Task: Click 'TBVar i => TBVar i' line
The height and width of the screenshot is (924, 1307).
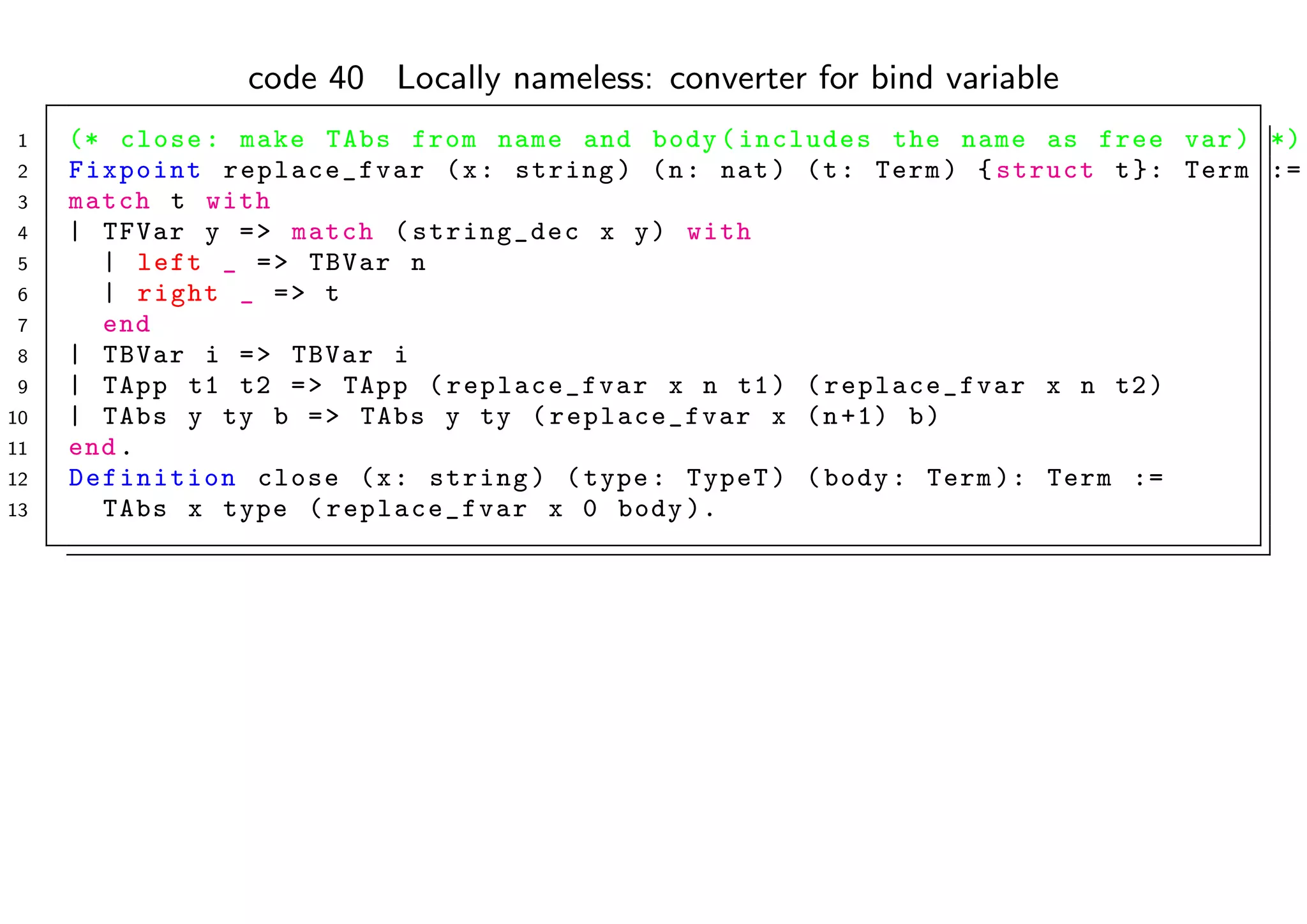Action: tap(238, 355)
